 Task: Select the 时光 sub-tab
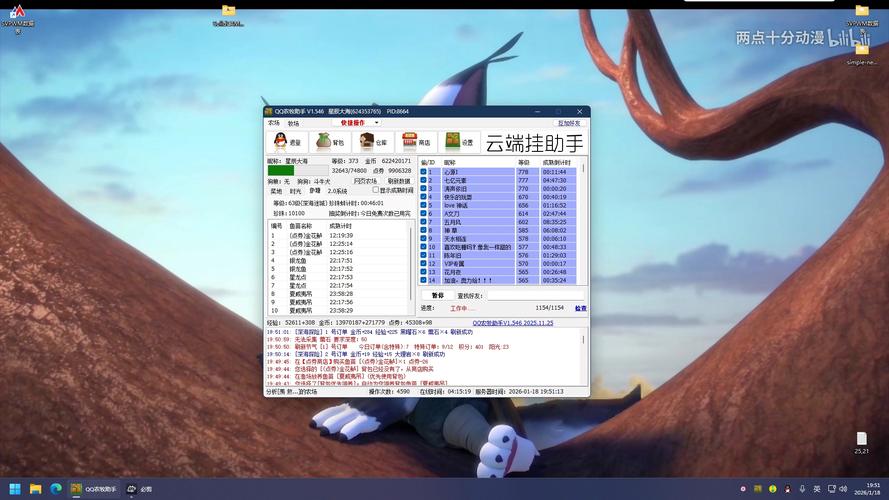[295, 191]
